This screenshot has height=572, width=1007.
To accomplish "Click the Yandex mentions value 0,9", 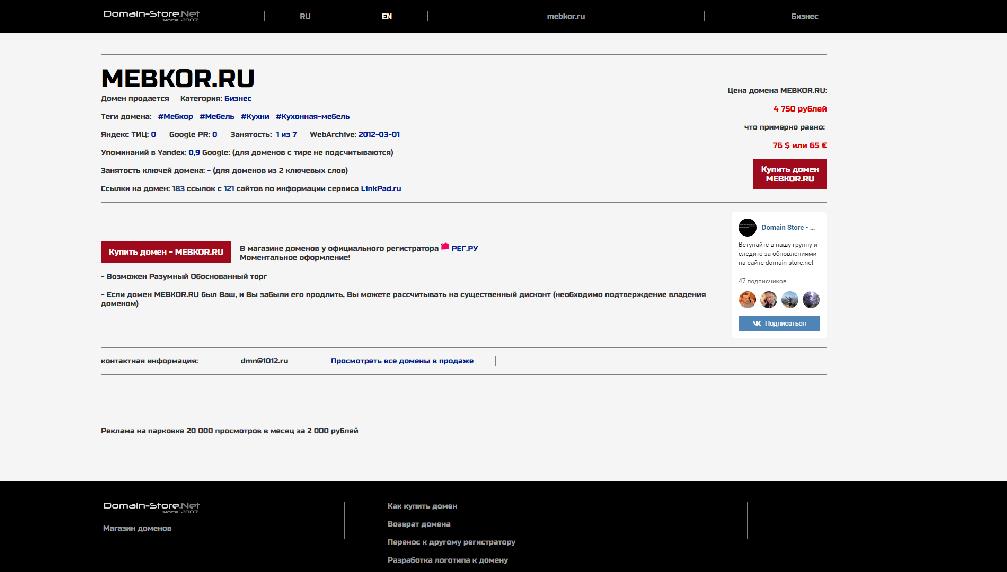I will tap(194, 153).
